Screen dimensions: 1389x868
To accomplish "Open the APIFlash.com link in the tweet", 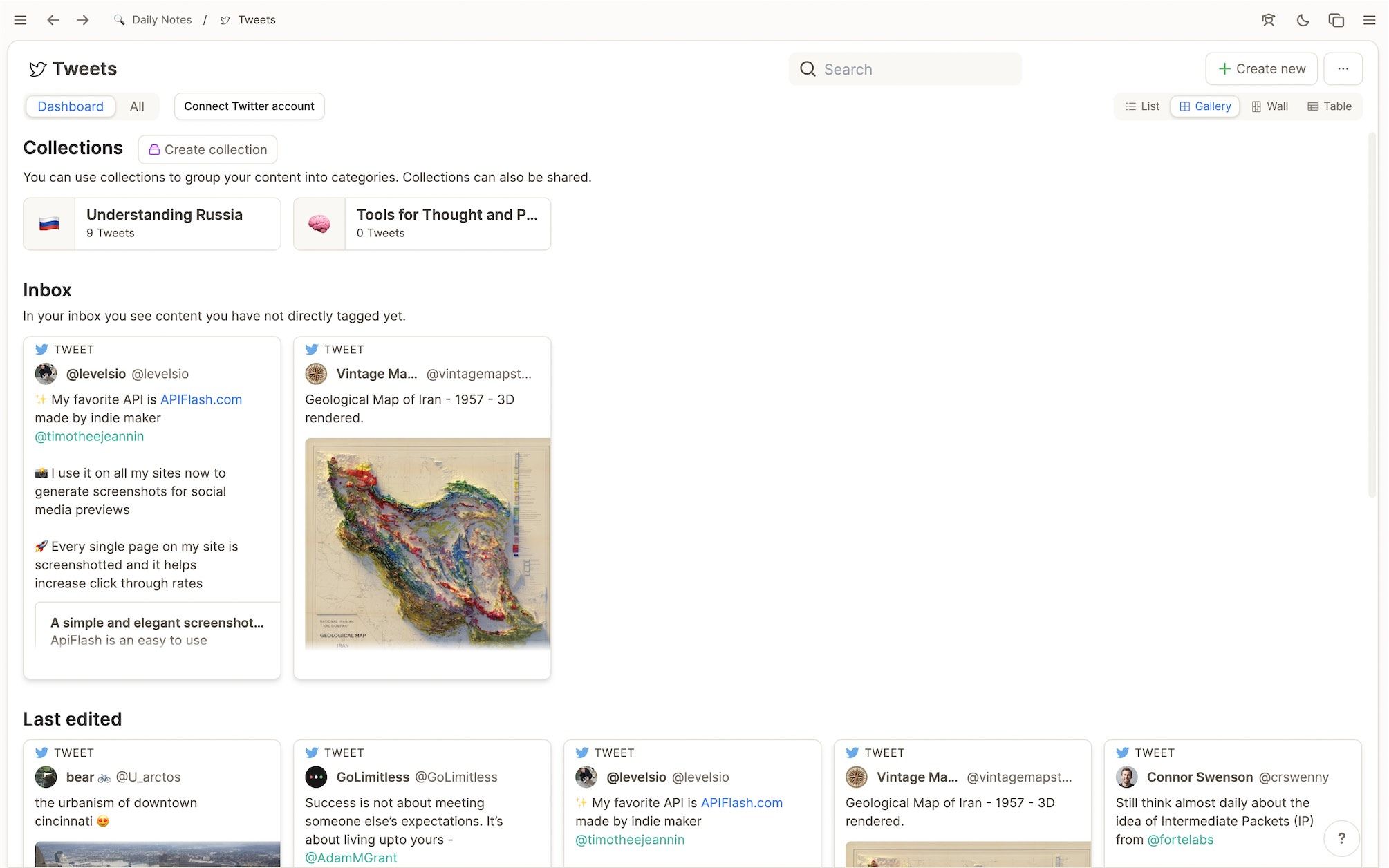I will [x=201, y=399].
